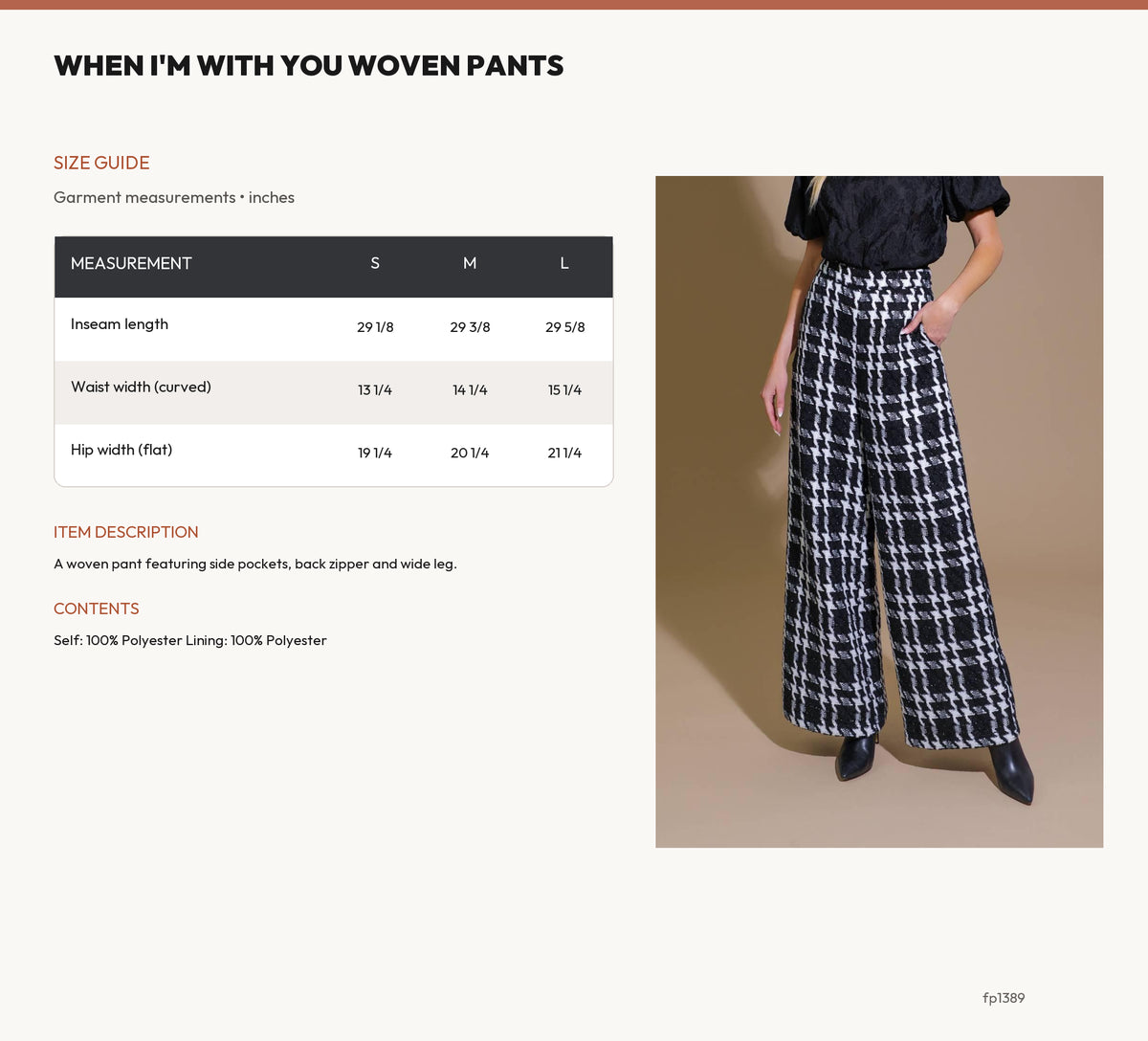Click the woven pant description sentence

[255, 564]
